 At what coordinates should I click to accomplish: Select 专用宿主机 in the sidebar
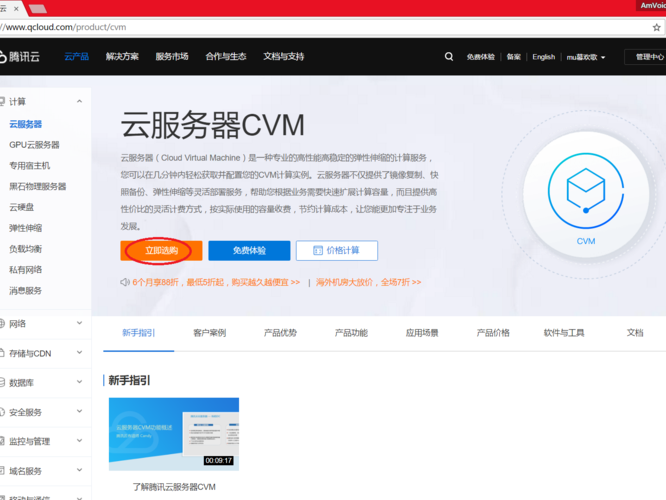point(30,166)
